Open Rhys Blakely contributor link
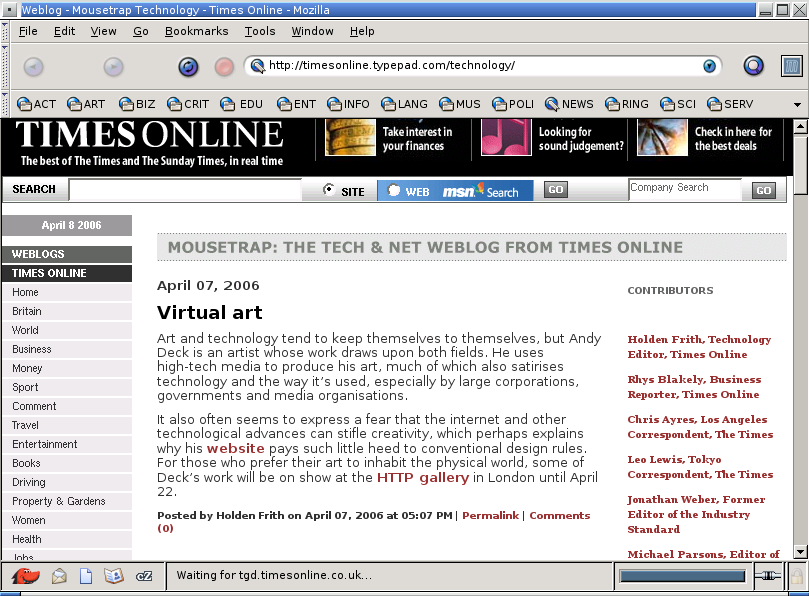Screen dimensions: 809x596 [x=694, y=387]
